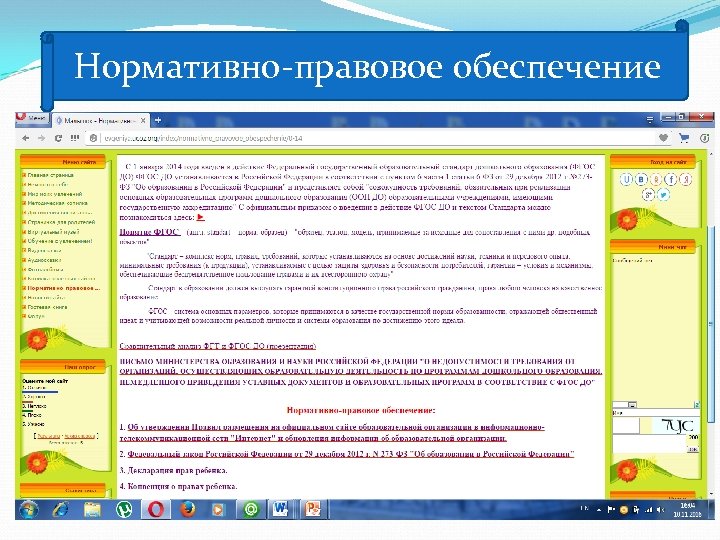Open poll archive link

tap(79, 435)
